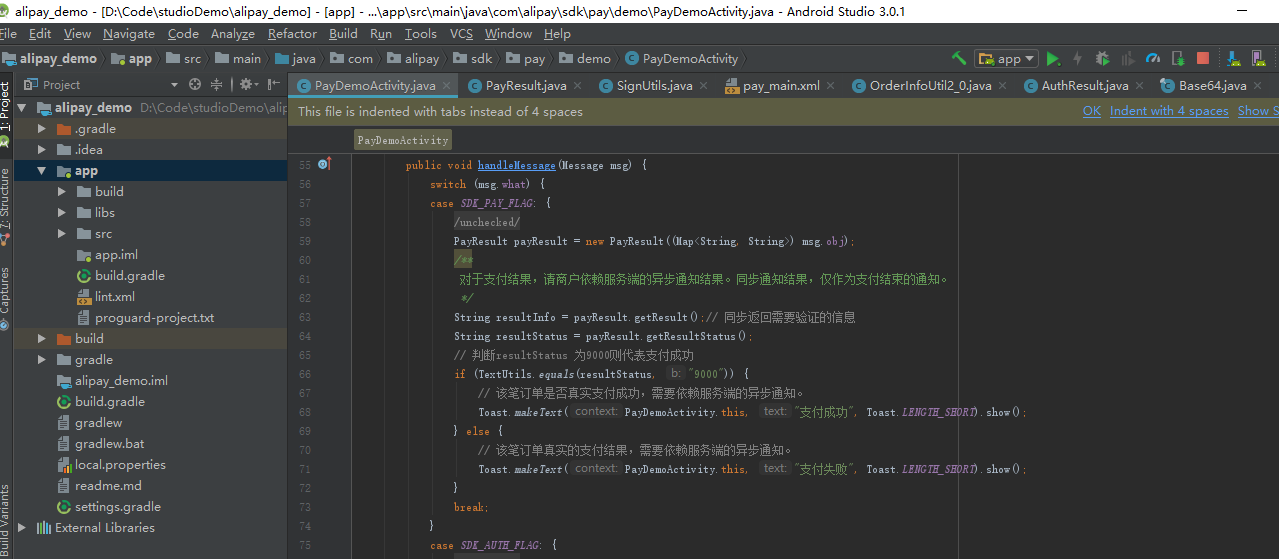Close the SignUtils.java tab

[704, 86]
